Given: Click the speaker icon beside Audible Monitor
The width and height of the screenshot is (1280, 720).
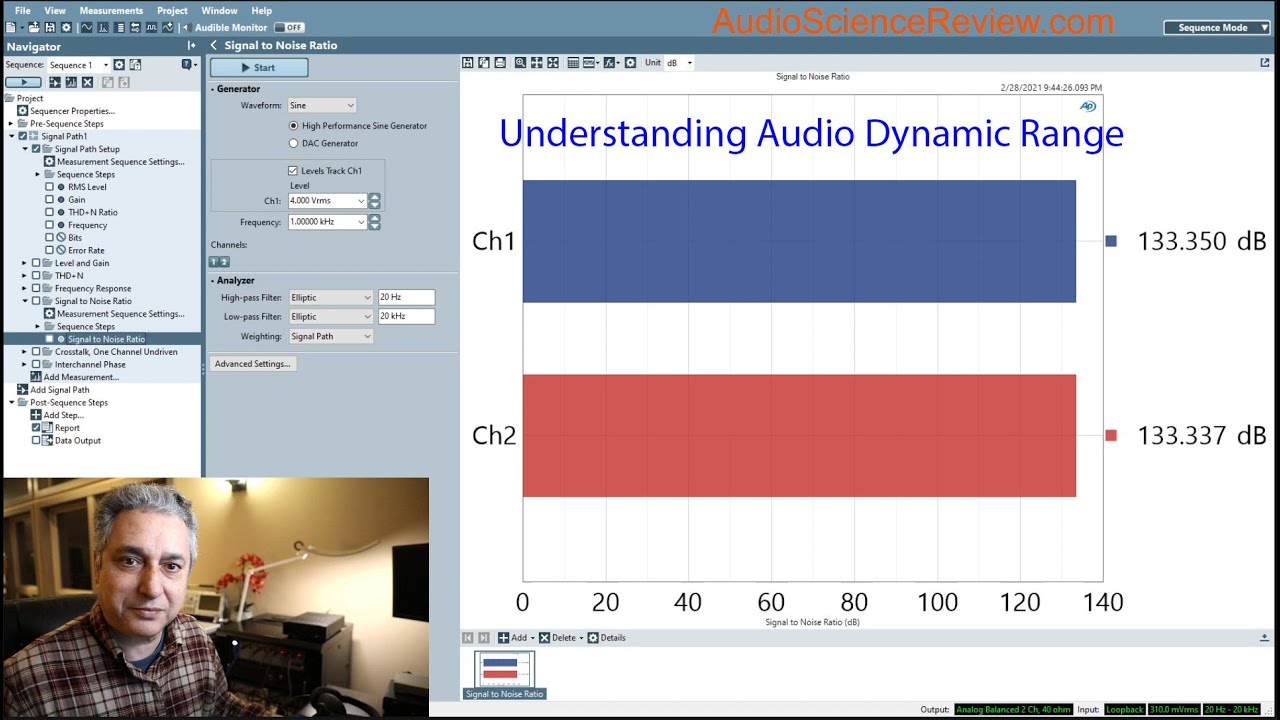Looking at the screenshot, I should pos(187,28).
